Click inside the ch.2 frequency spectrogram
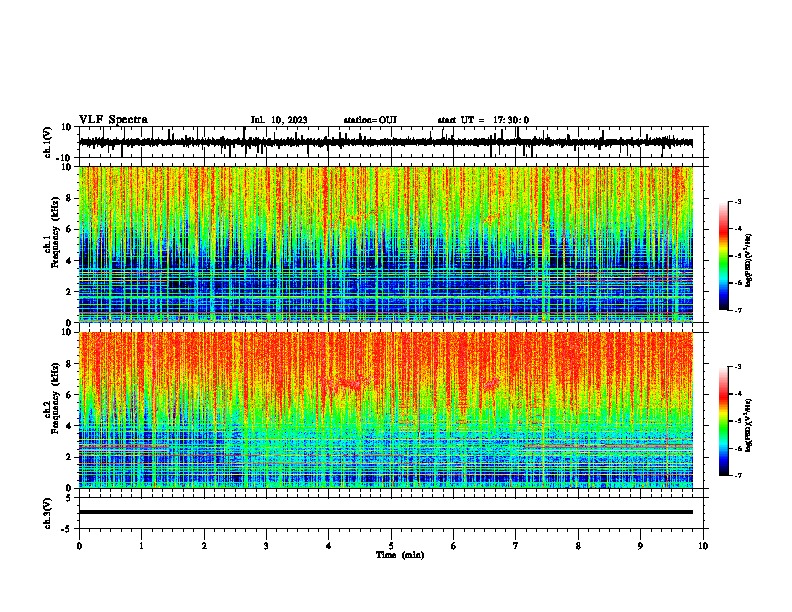The width and height of the screenshot is (792, 612). click(x=386, y=410)
